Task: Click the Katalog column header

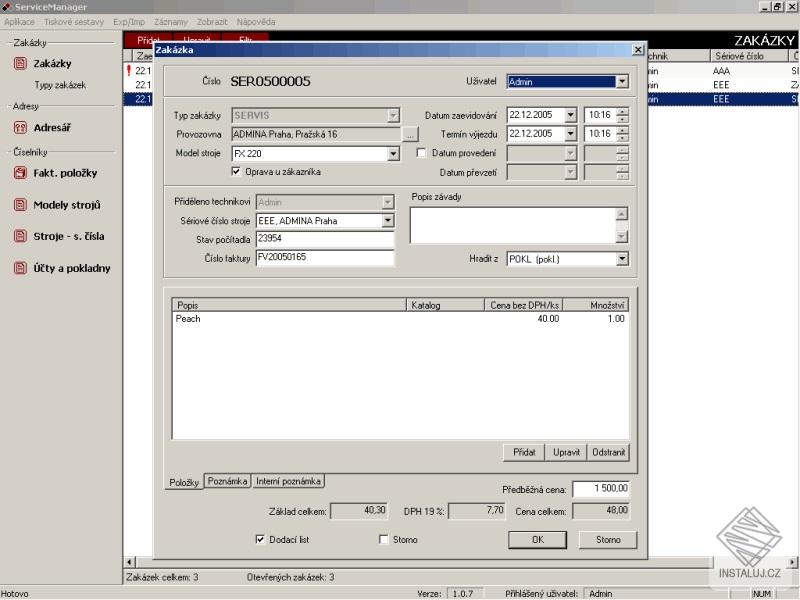Action: pyautogui.click(x=445, y=305)
